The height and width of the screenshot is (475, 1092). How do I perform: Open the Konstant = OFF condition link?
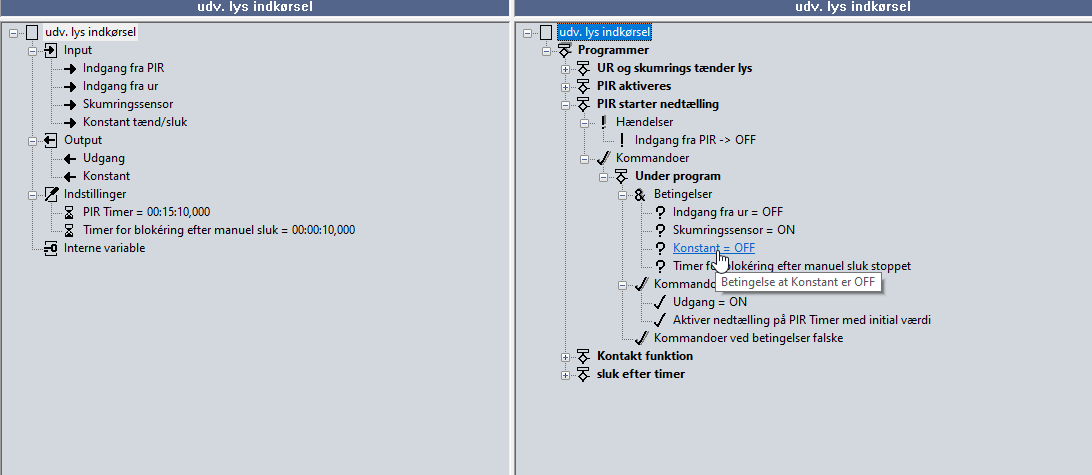tap(713, 248)
